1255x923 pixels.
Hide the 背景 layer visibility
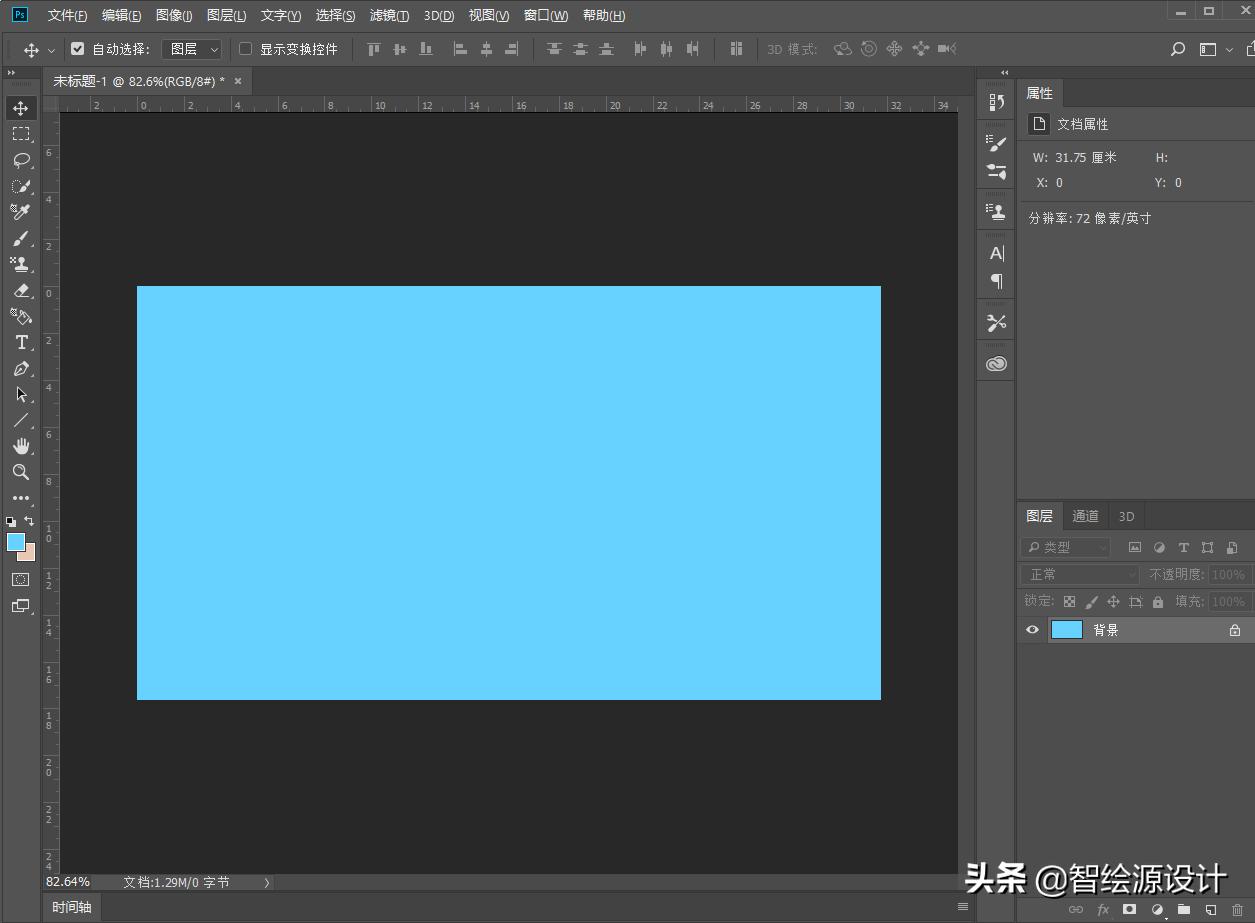[x=1033, y=630]
